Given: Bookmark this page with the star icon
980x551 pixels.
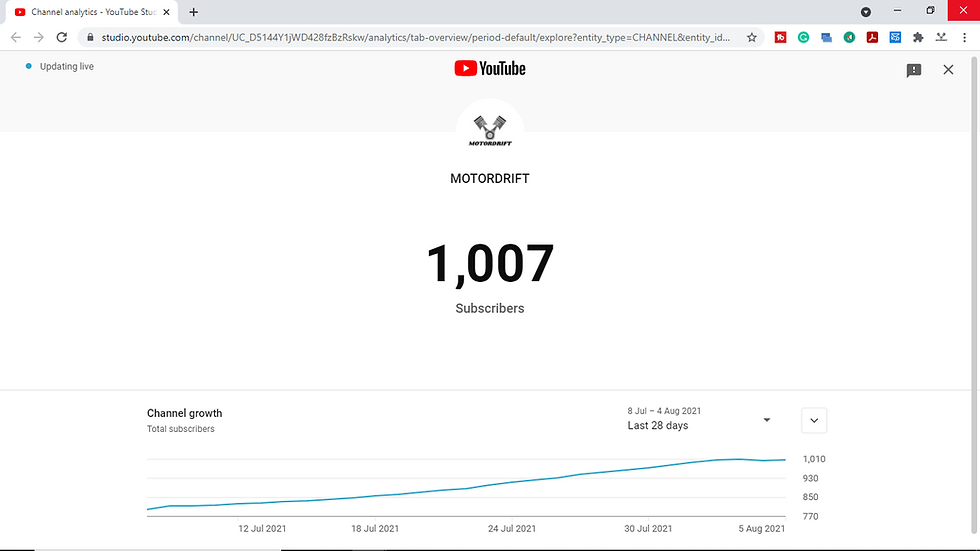Looking at the screenshot, I should coord(751,37).
